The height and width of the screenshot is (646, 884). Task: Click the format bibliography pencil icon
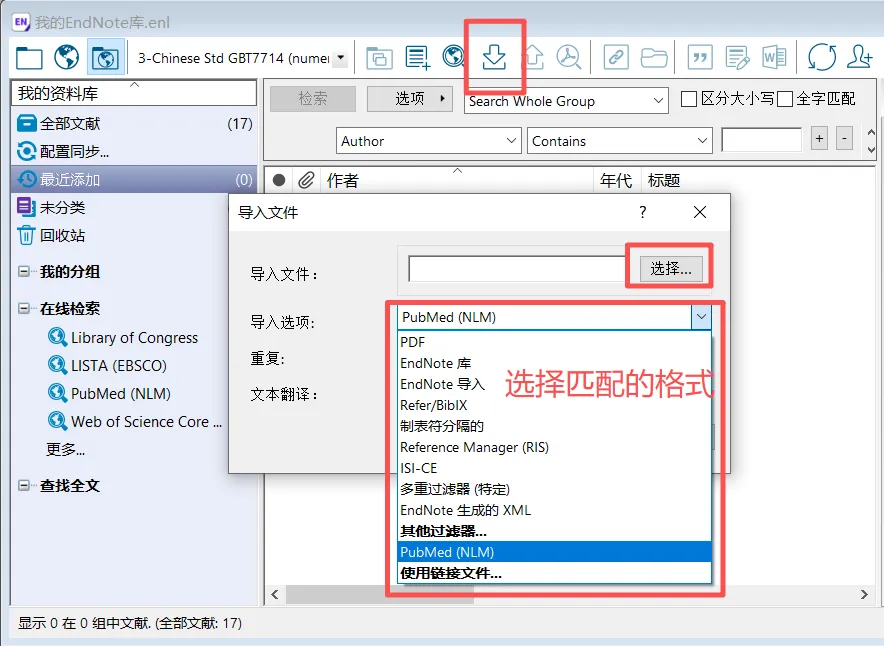(x=737, y=57)
